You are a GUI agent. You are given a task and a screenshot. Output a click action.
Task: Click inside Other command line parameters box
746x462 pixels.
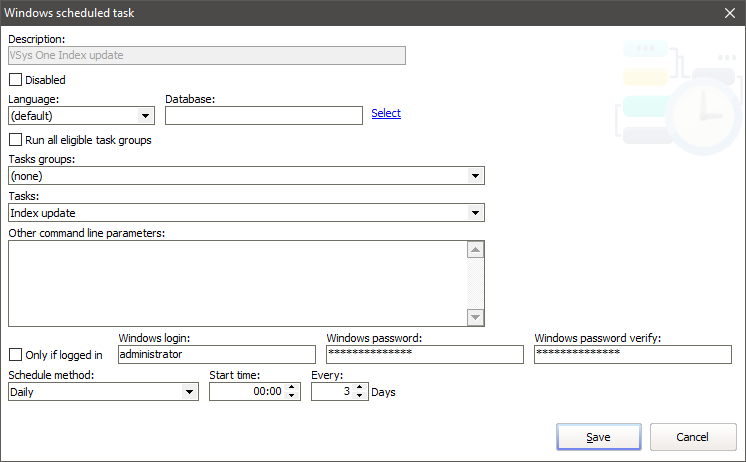click(x=237, y=283)
